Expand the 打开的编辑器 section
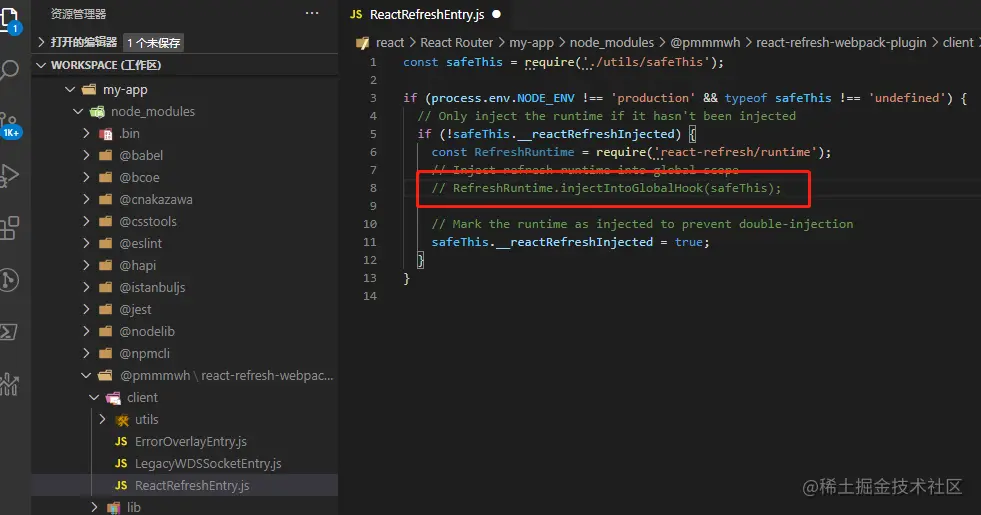This screenshot has width=981, height=515. [41, 42]
